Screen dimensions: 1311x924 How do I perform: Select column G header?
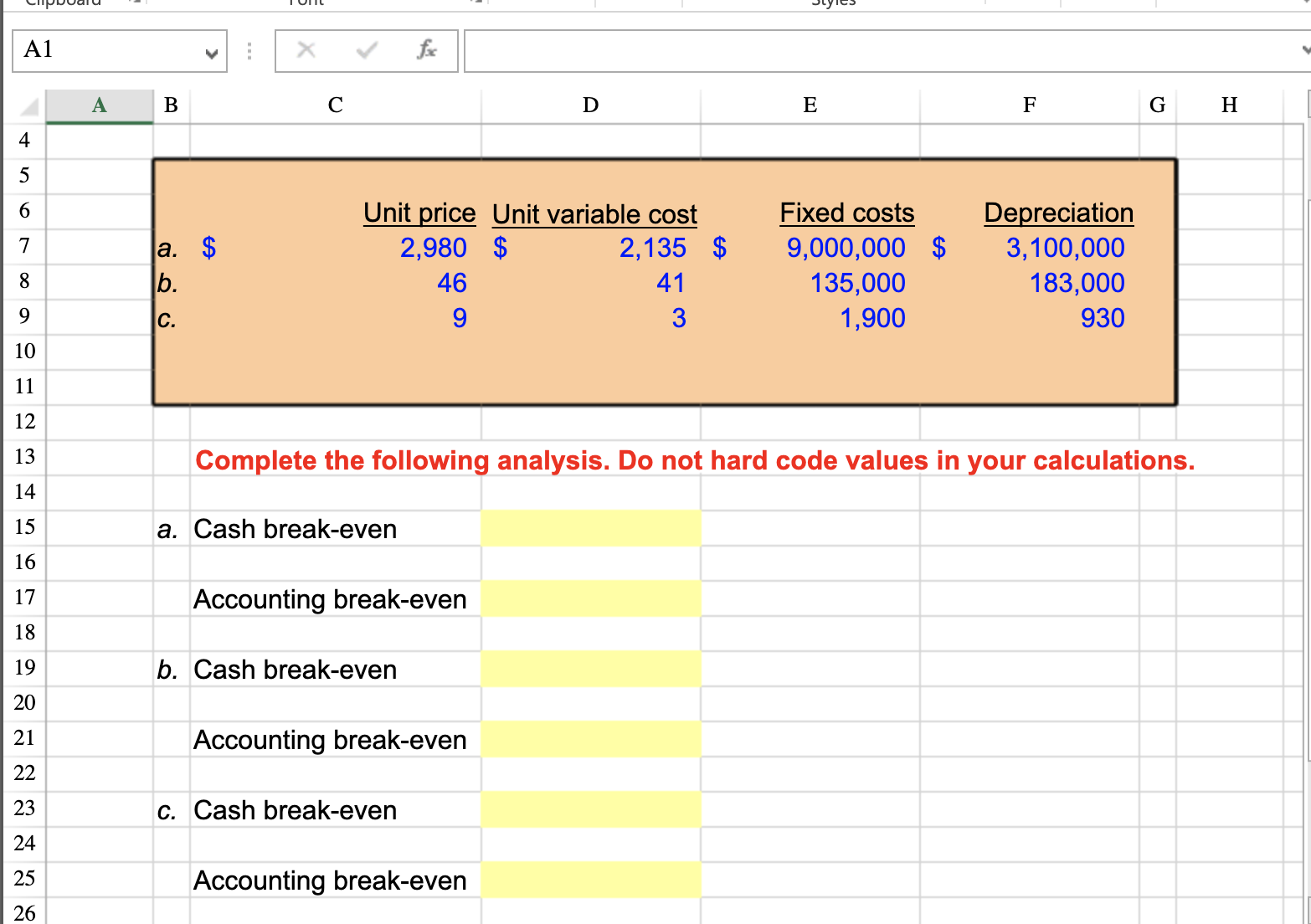pos(1158,106)
